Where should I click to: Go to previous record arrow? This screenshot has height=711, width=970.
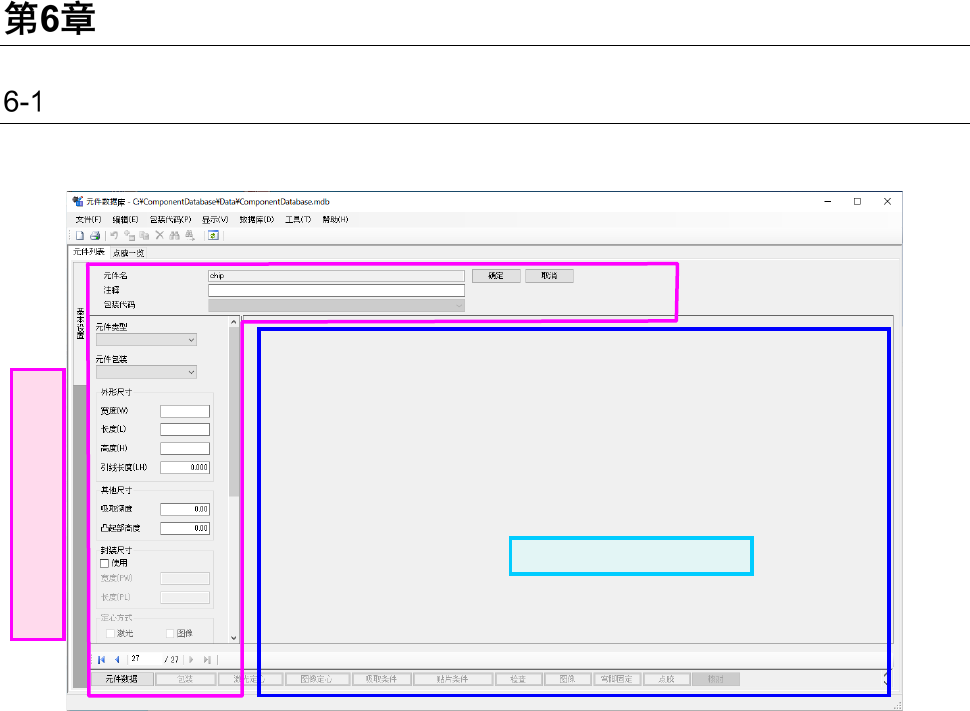[x=117, y=660]
